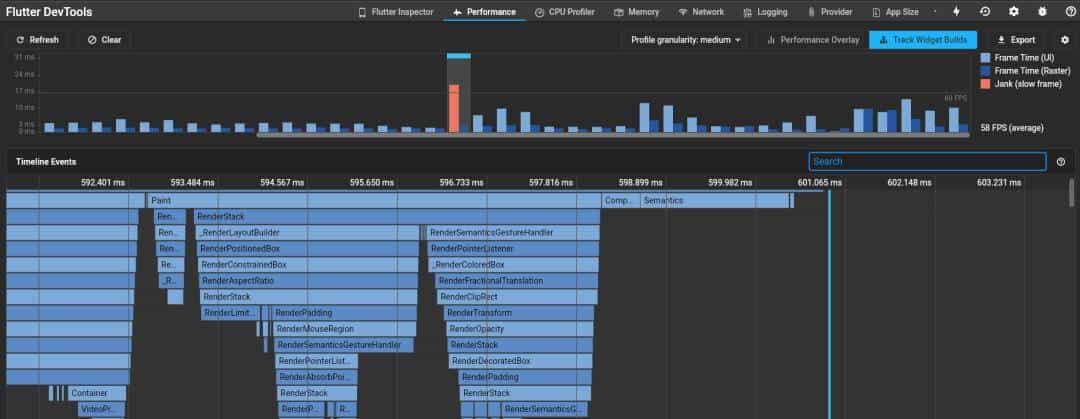The height and width of the screenshot is (419, 1080).
Task: Click the hot reload lightning icon
Action: [x=956, y=12]
